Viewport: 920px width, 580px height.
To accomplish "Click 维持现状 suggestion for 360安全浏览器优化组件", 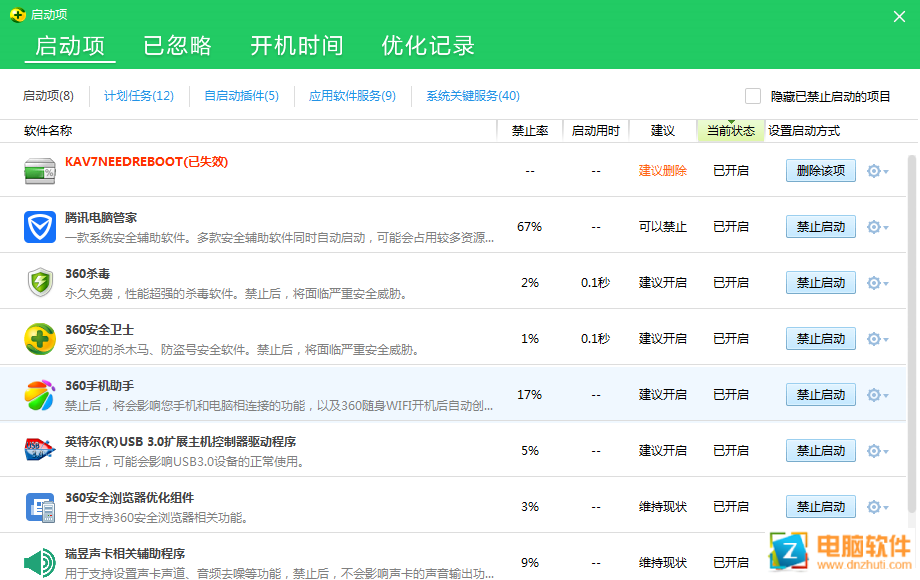I will (662, 507).
